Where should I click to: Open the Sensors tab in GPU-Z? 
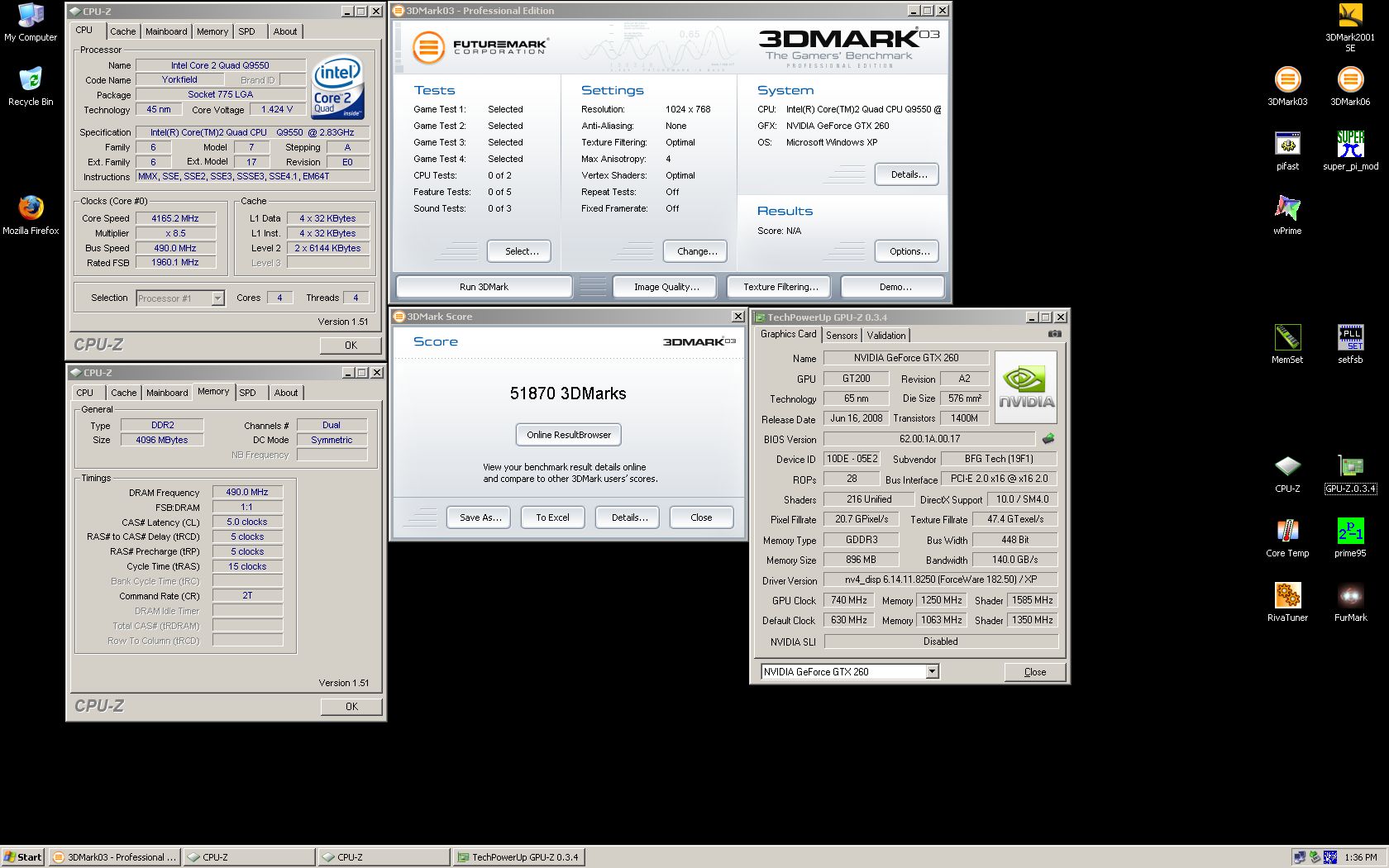point(842,336)
